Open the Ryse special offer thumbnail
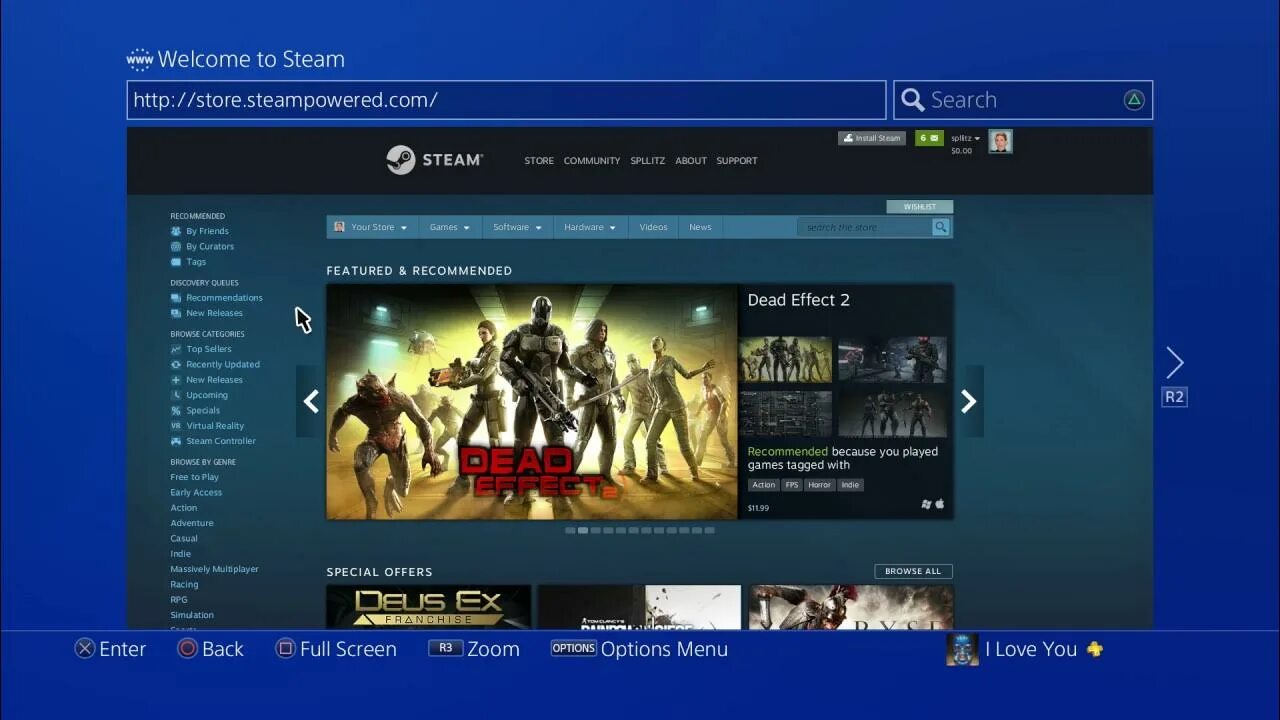Viewport: 1280px width, 720px height. point(851,607)
